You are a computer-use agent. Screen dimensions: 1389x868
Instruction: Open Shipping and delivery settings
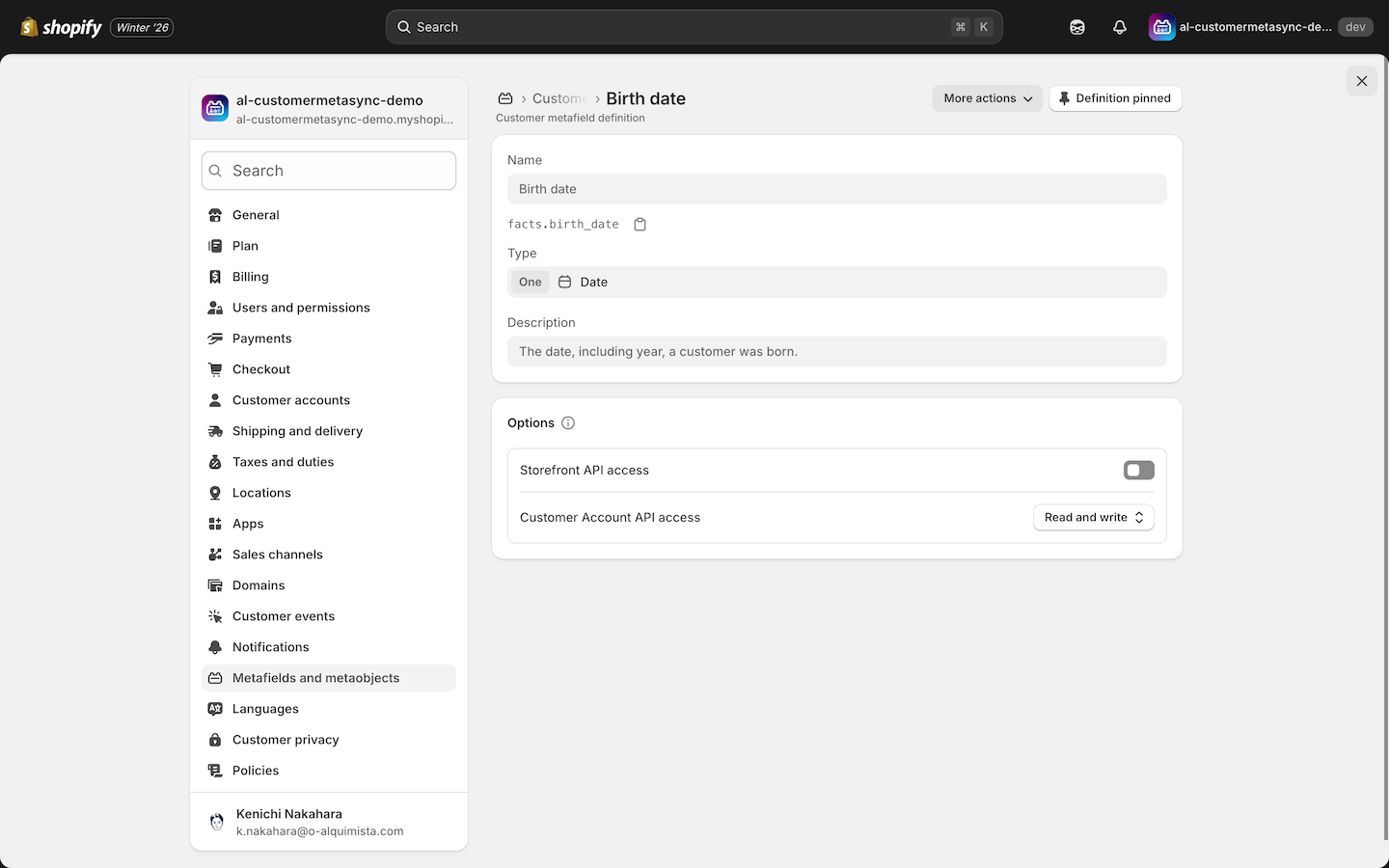coord(297,431)
